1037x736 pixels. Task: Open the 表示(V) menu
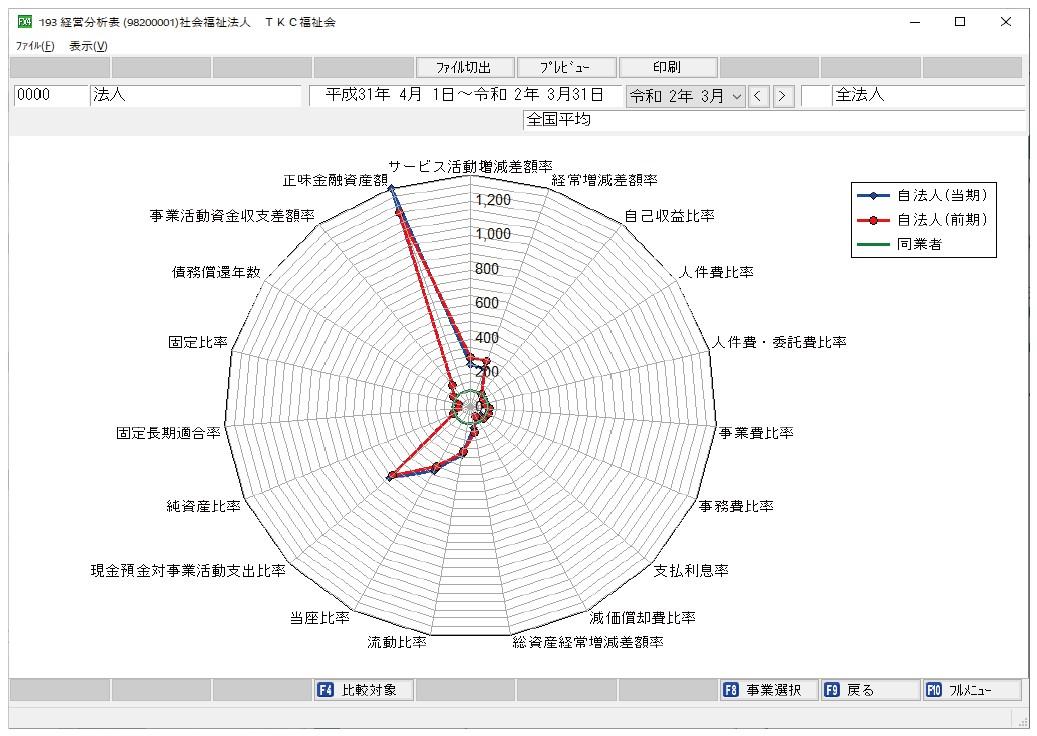click(x=87, y=44)
